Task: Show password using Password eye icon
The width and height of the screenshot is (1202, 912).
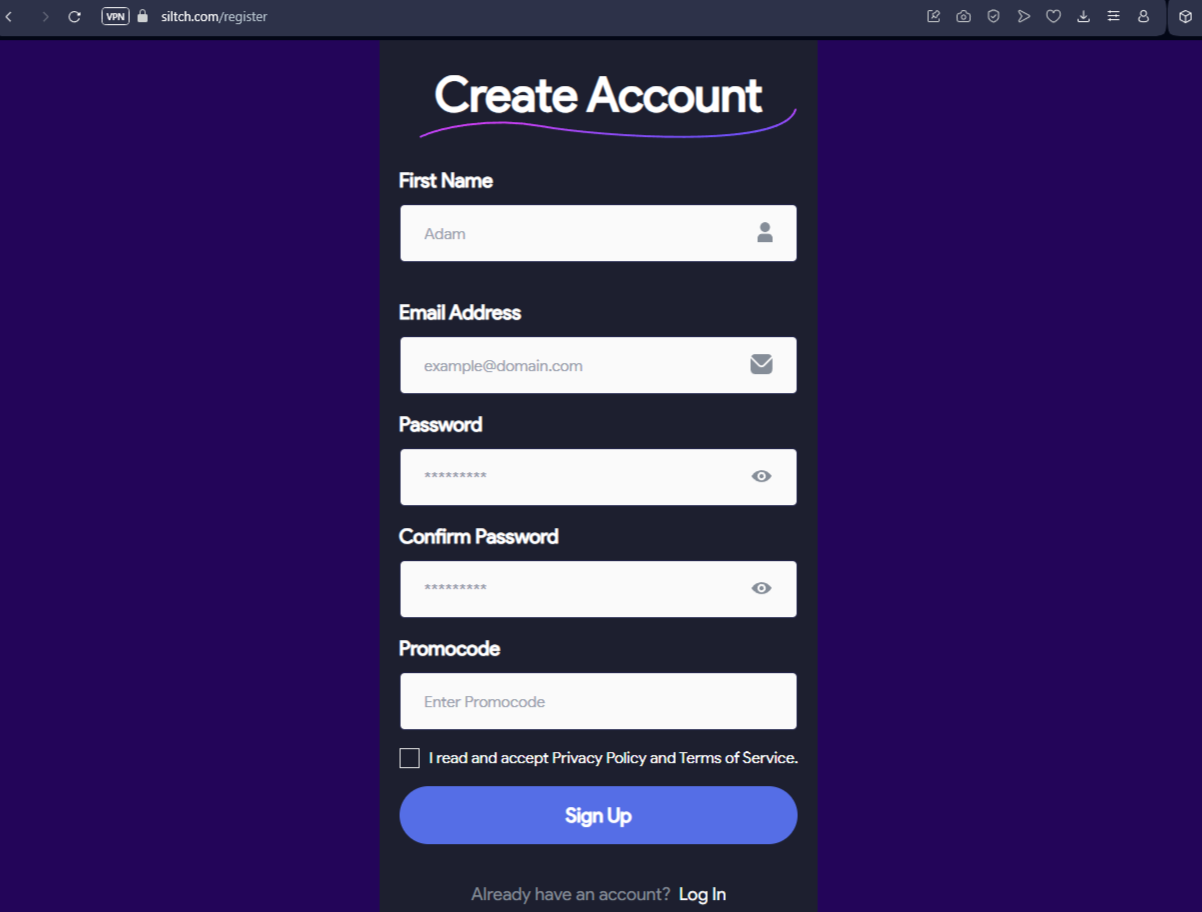Action: (x=761, y=476)
